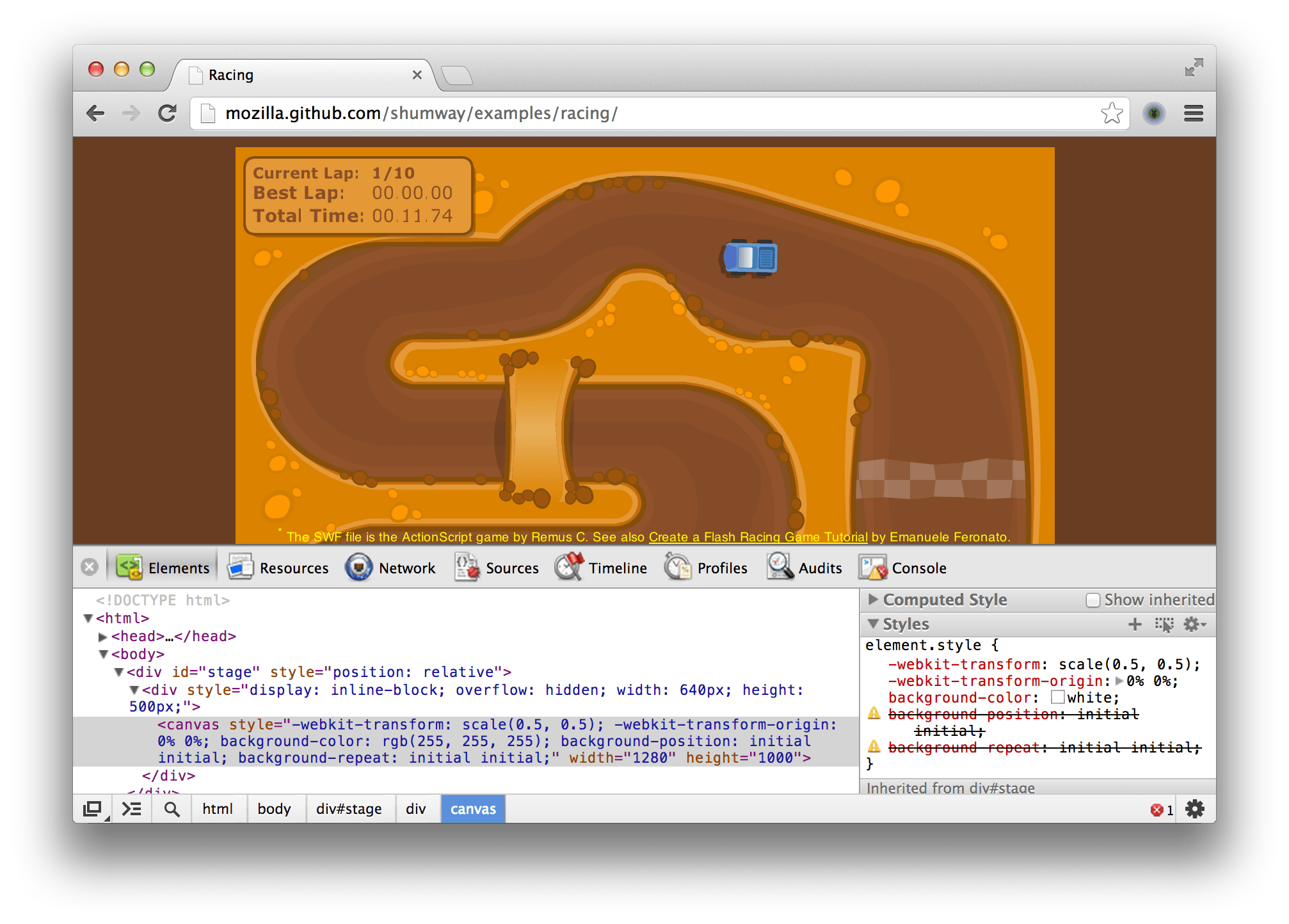Screen dimensions: 1289x924
Task: Click the dock-to-window icon in DevTools
Action: pos(93,809)
